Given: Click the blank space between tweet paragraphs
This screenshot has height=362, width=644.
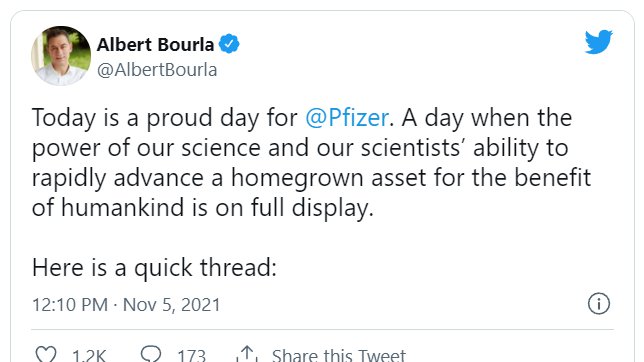Looking at the screenshot, I should [x=322, y=238].
